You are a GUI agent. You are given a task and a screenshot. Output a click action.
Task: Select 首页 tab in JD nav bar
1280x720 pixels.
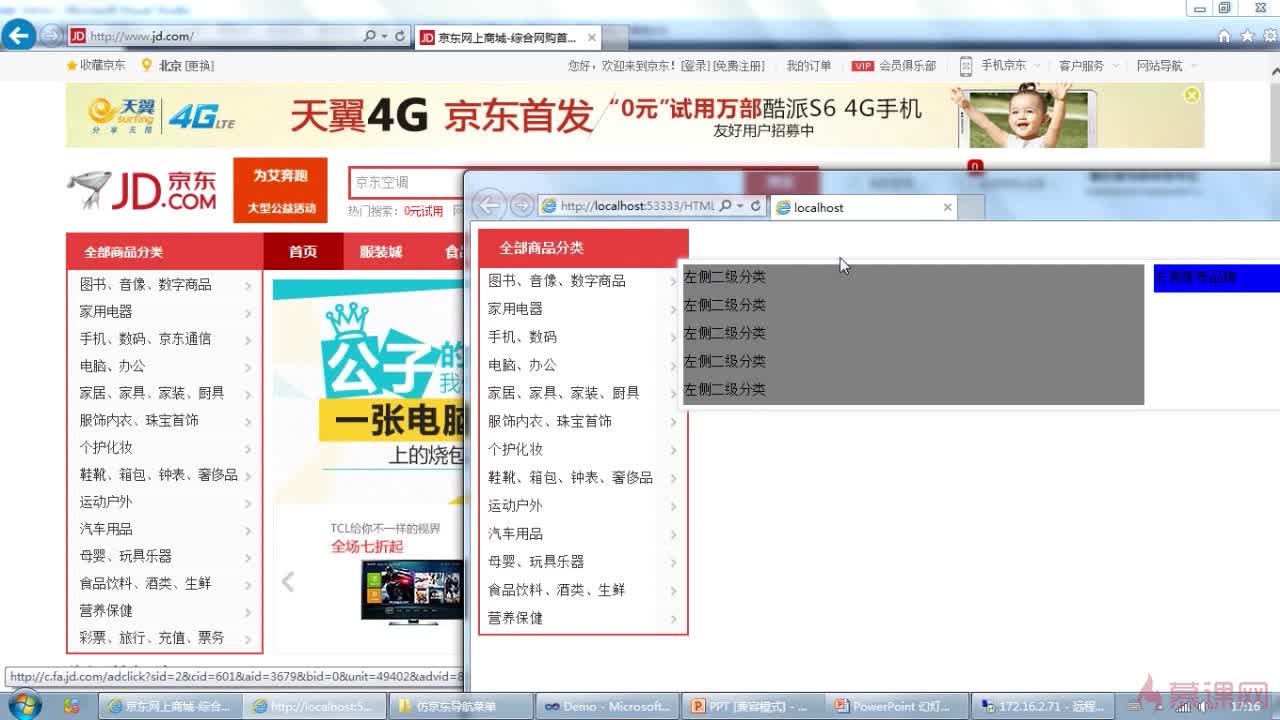303,252
